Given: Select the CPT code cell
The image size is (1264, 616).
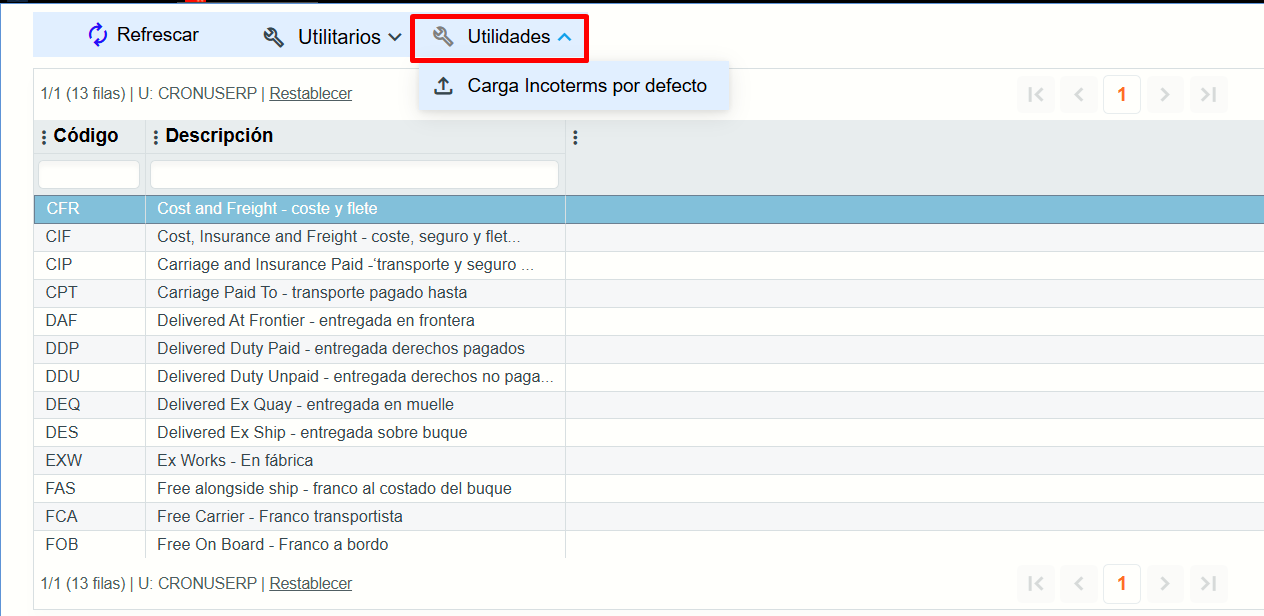Looking at the screenshot, I should [x=90, y=293].
